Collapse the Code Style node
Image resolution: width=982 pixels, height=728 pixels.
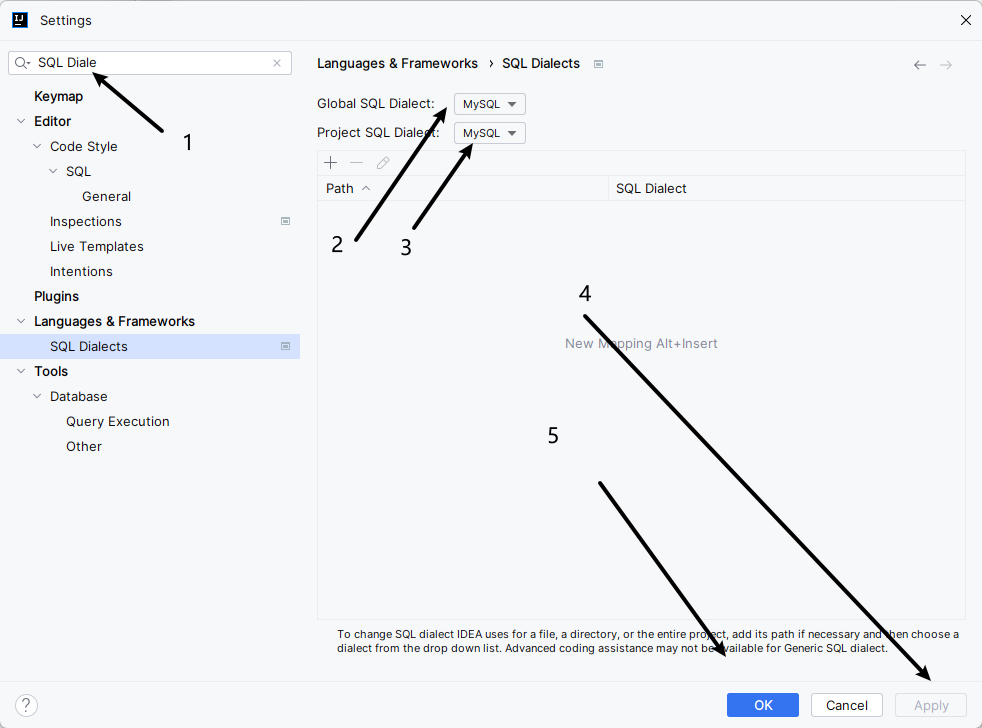pos(37,146)
